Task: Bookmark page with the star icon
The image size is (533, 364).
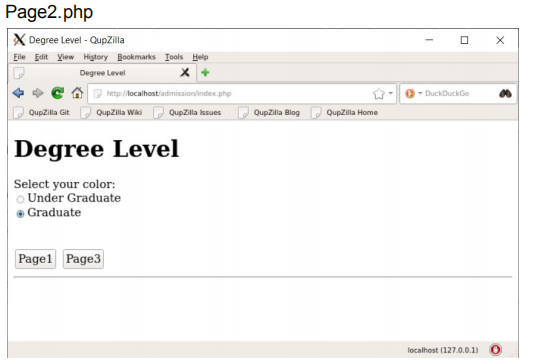Action: coord(379,93)
